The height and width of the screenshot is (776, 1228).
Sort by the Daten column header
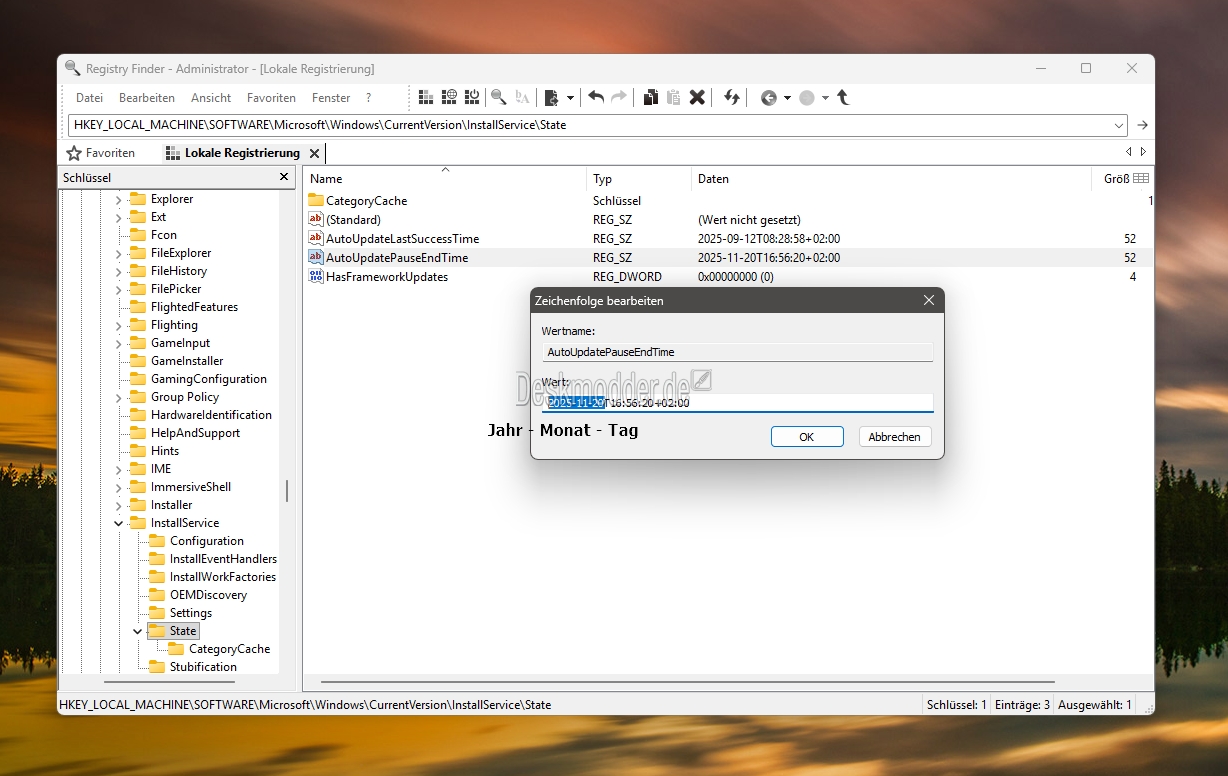coord(891,179)
